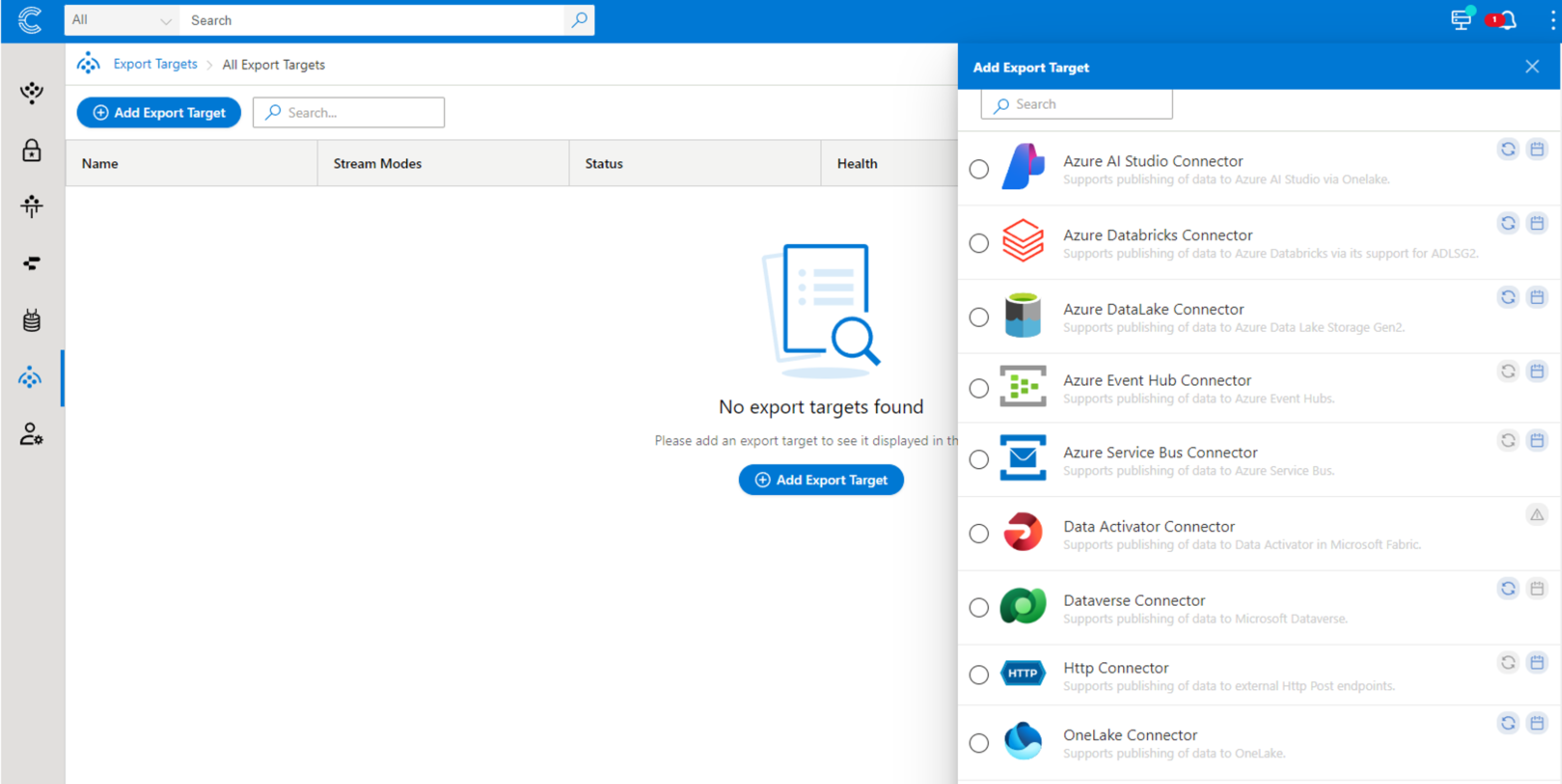Image resolution: width=1562 pixels, height=784 pixels.
Task: View notifications via the bell icon
Action: [1510, 20]
